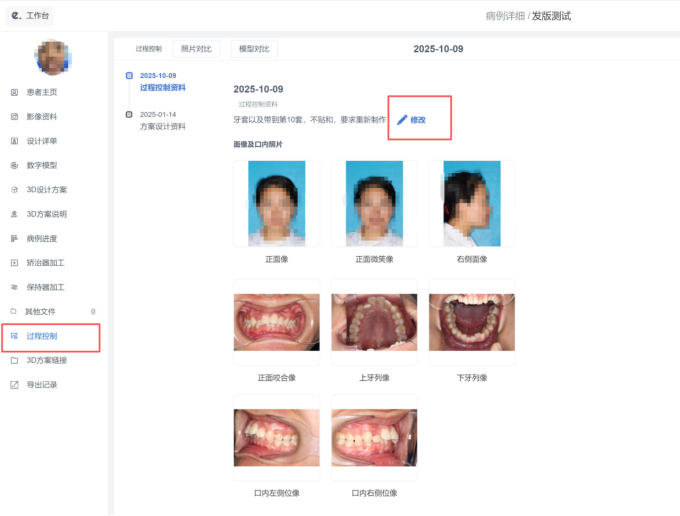Click the 导出记录 export icon
The height and width of the screenshot is (516, 680).
14,384
